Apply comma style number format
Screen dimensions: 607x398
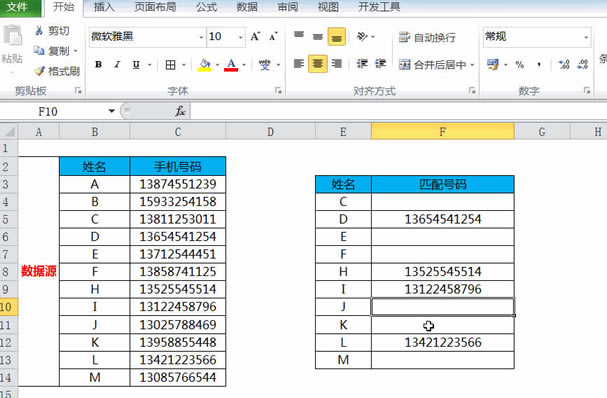click(x=539, y=65)
